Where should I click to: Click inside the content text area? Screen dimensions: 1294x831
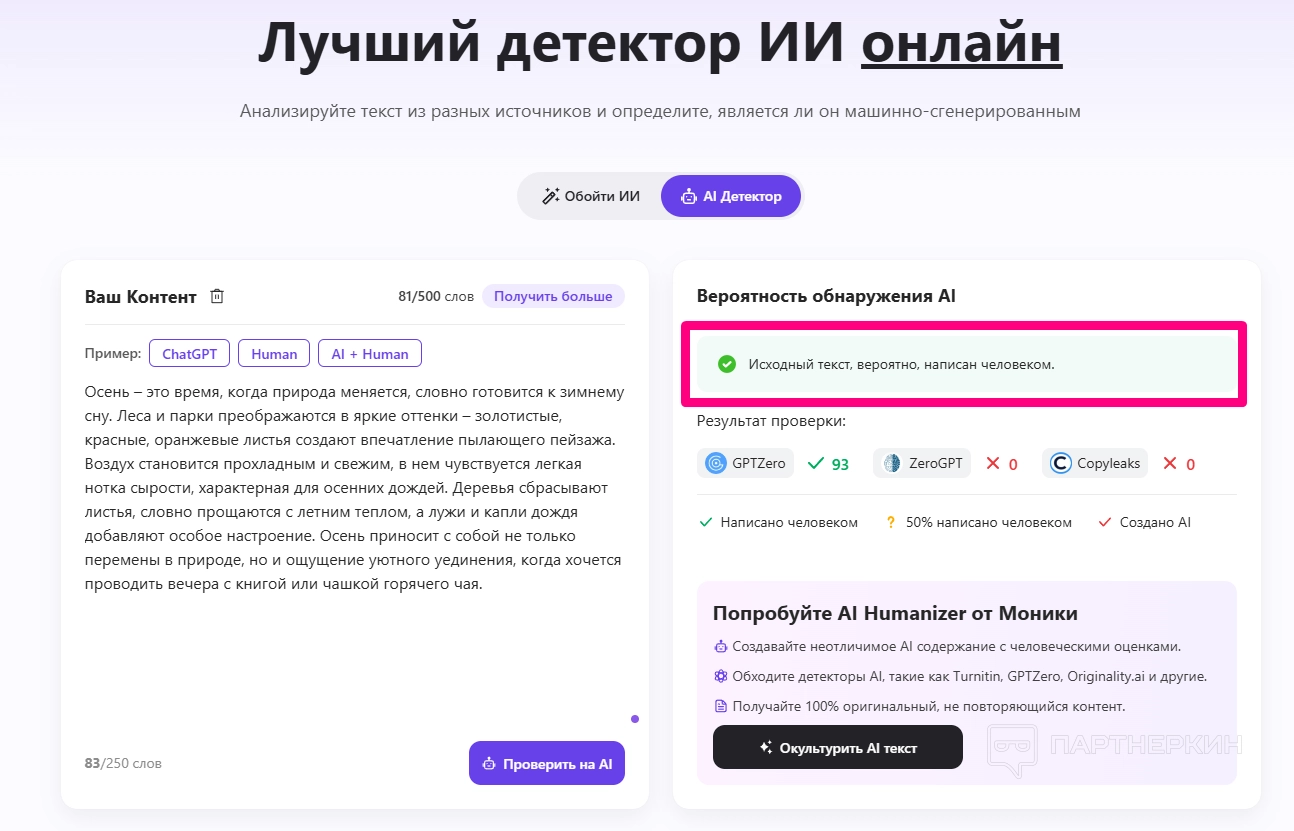click(354, 650)
